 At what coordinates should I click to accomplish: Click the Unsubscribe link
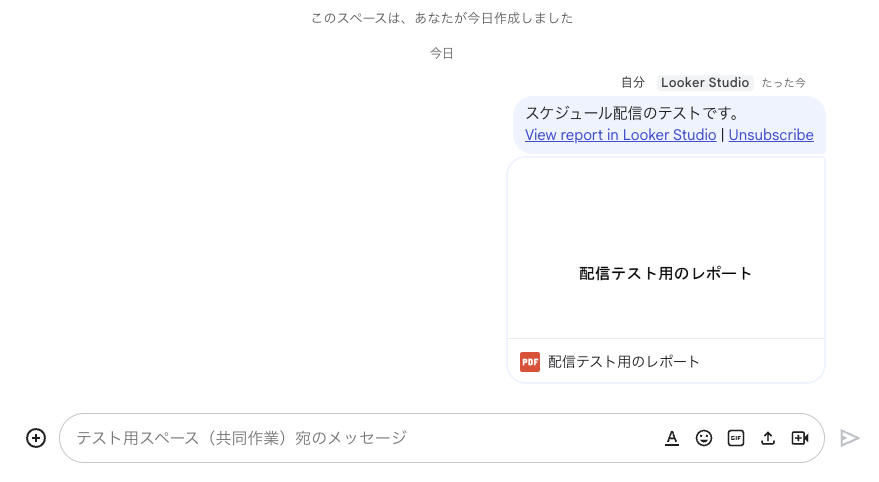[770, 135]
